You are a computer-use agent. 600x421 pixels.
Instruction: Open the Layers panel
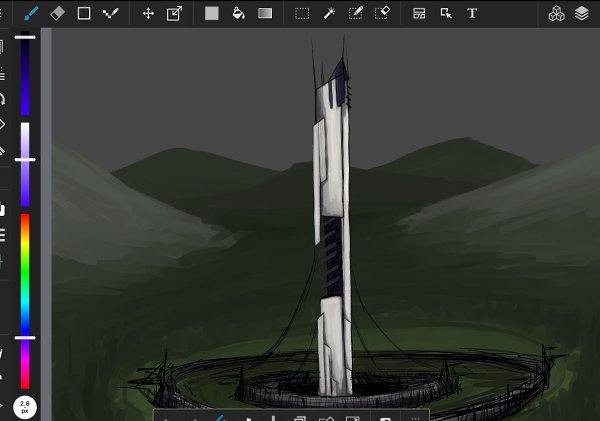[x=582, y=13]
